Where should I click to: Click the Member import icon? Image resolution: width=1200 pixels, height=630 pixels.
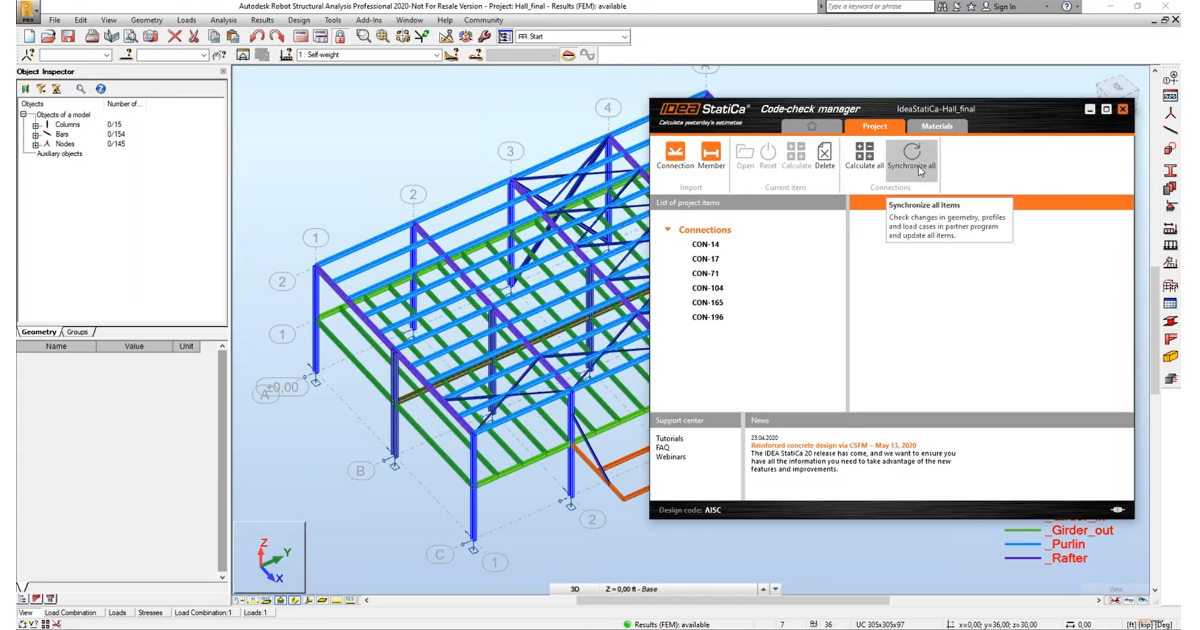tap(711, 152)
